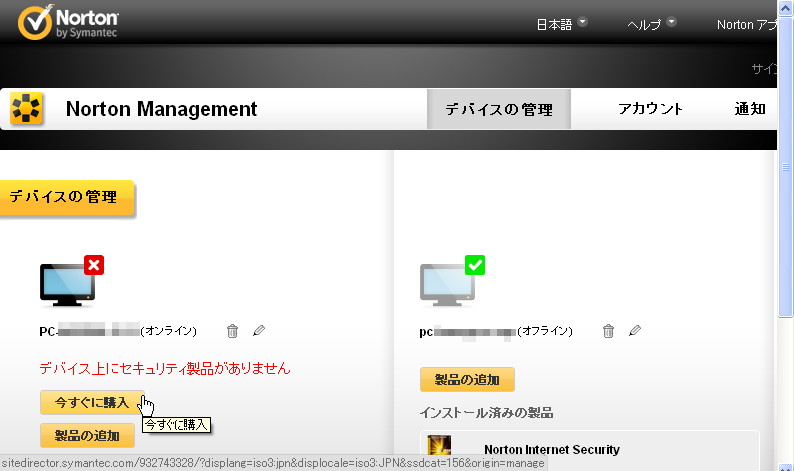This screenshot has height=471, width=794.
Task: Click the インストール済みの製品 heading
Action: tap(486, 413)
